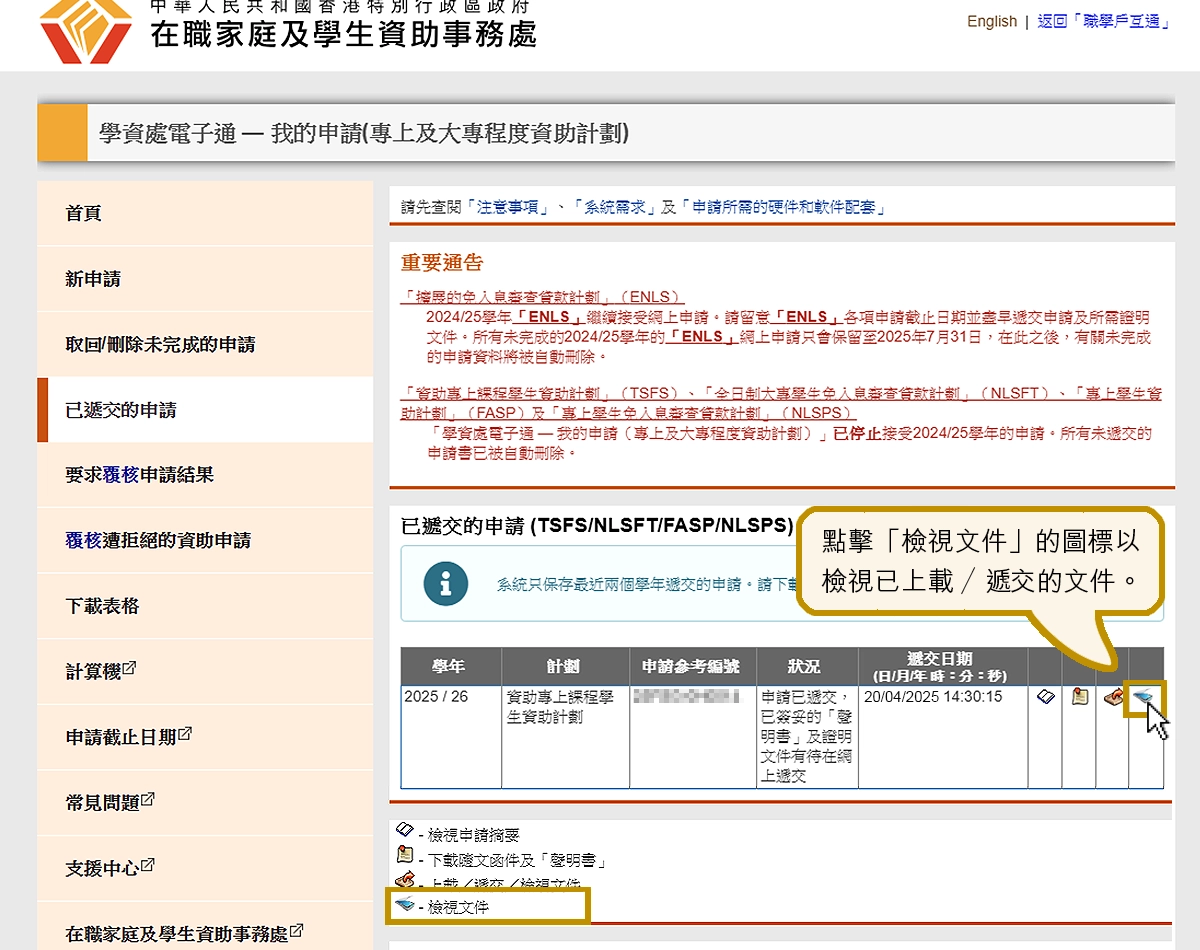The image size is (1200, 950).
Task: Open 首頁 in the sidebar
Action: click(205, 213)
